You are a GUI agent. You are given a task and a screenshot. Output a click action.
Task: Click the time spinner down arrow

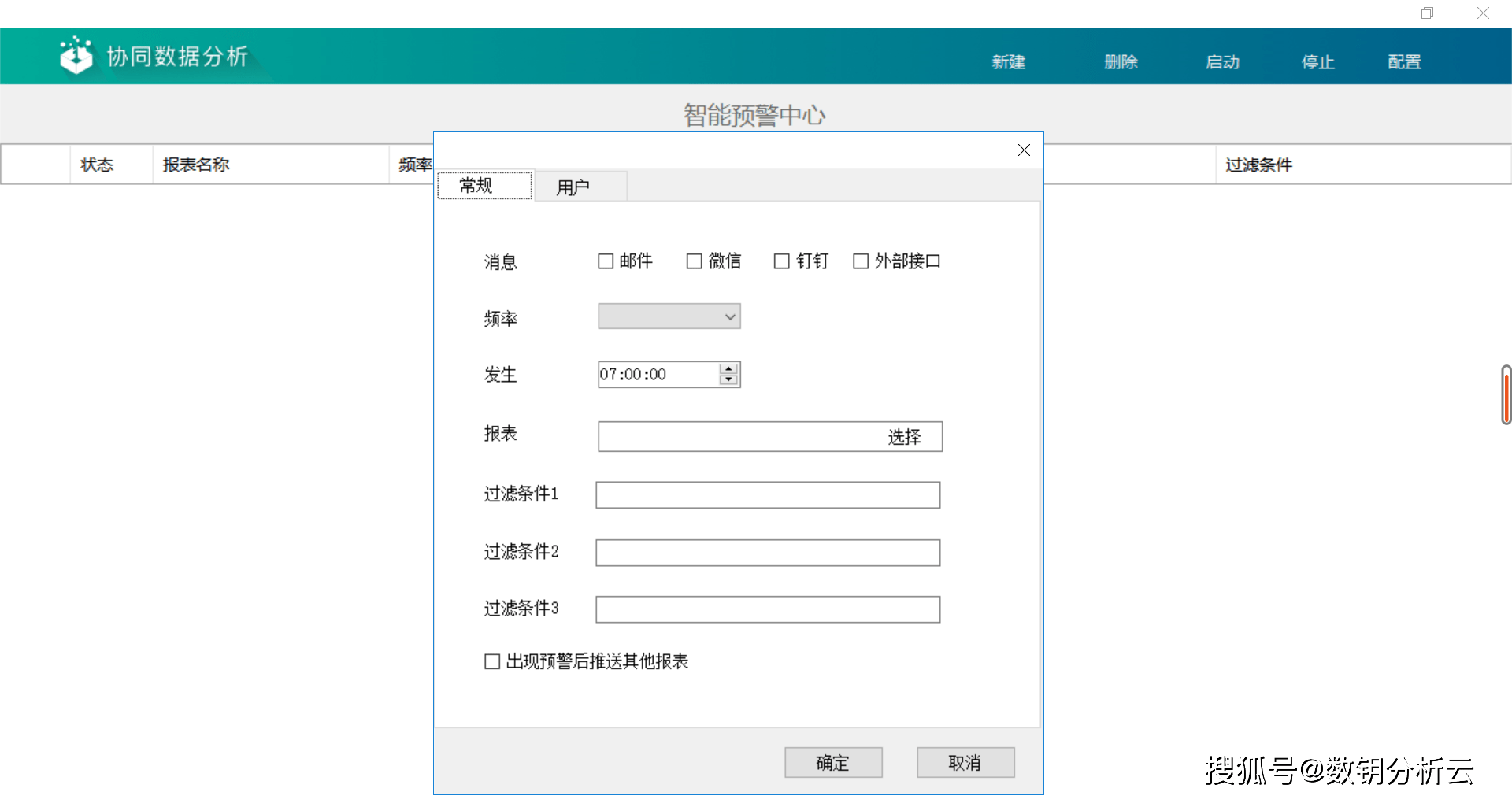729,379
